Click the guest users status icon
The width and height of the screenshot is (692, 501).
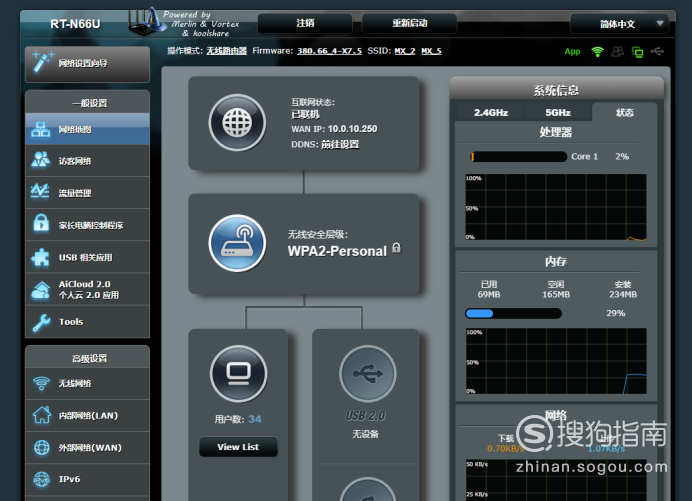point(617,52)
